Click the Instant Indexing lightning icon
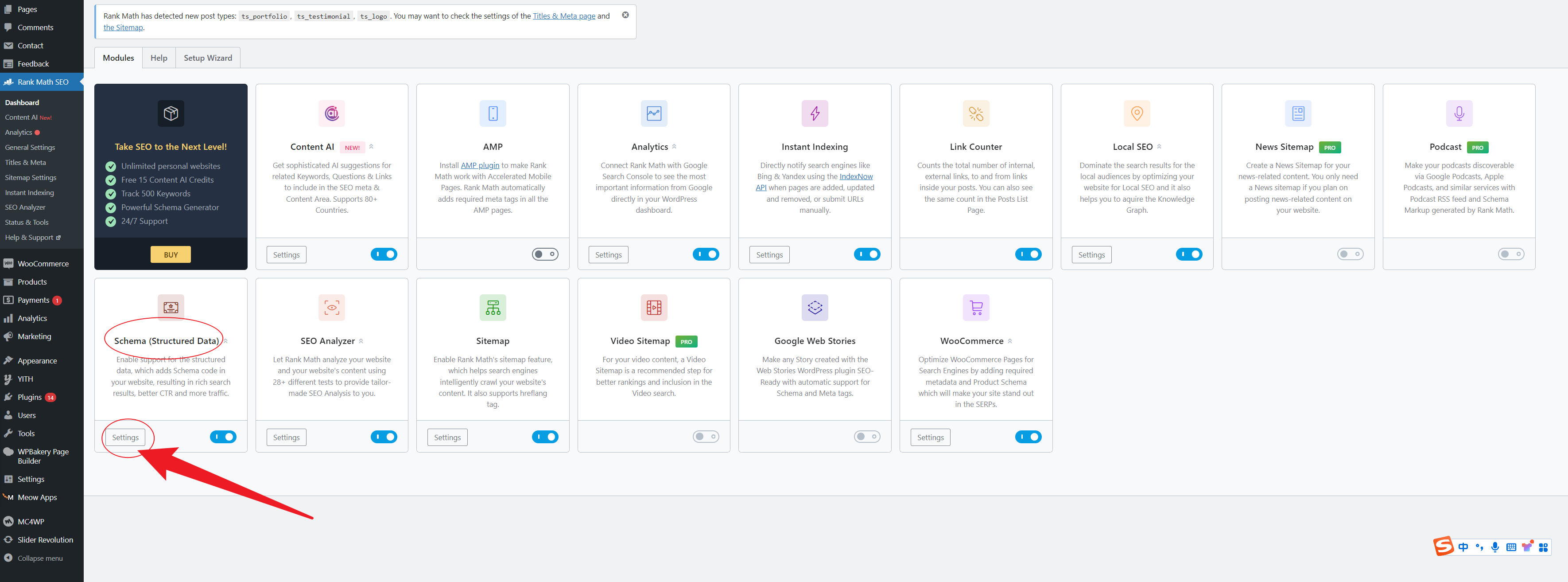 click(x=815, y=113)
